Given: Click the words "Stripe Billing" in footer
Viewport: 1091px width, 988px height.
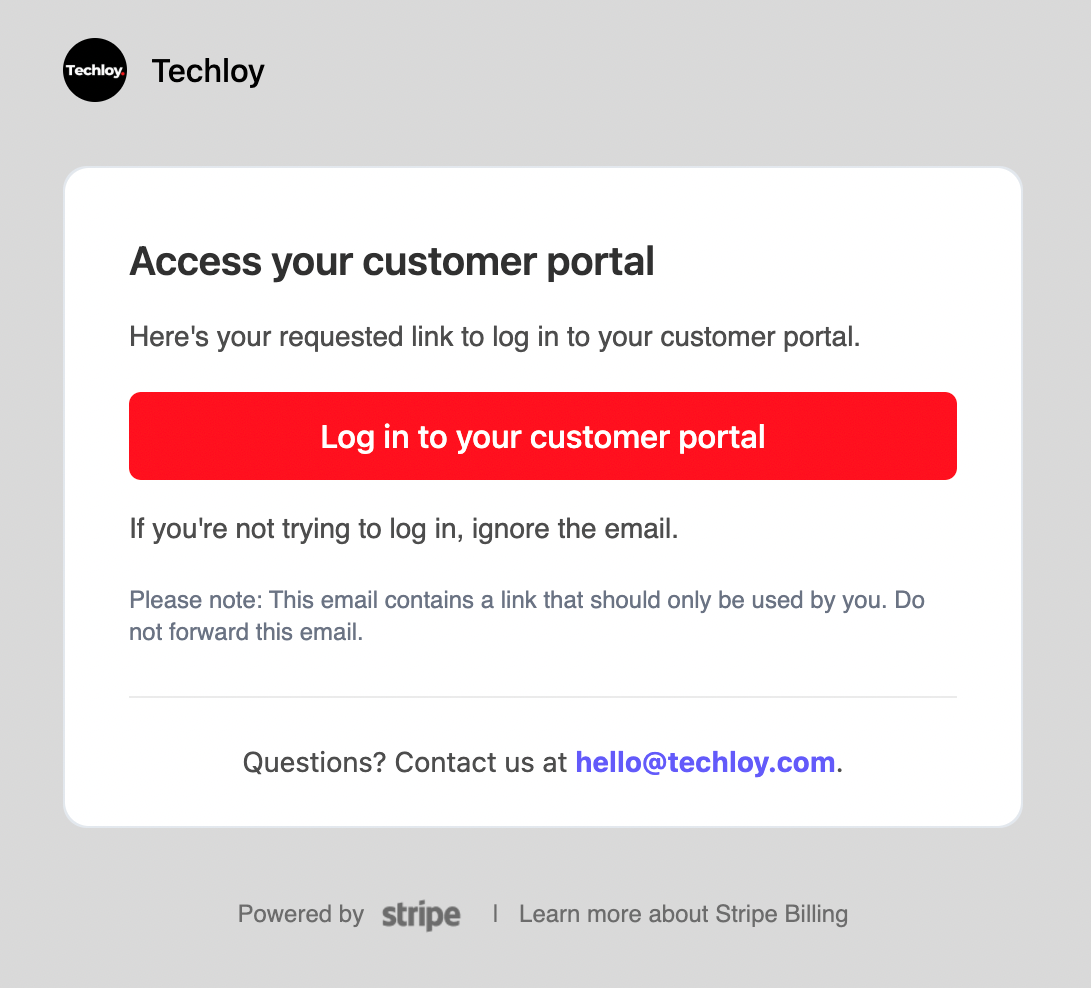Looking at the screenshot, I should coord(781,914).
